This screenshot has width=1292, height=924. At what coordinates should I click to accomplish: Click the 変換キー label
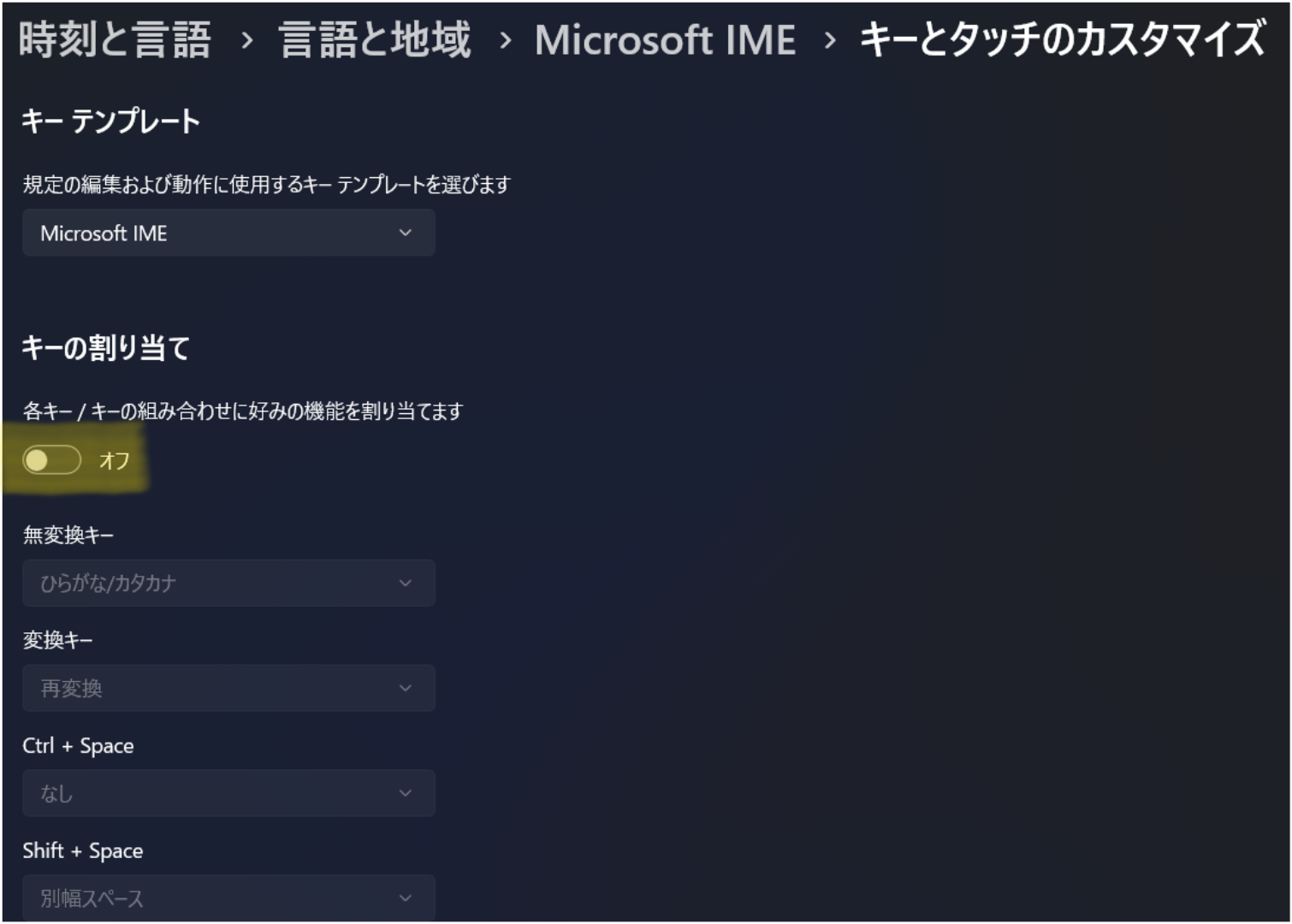(x=58, y=640)
